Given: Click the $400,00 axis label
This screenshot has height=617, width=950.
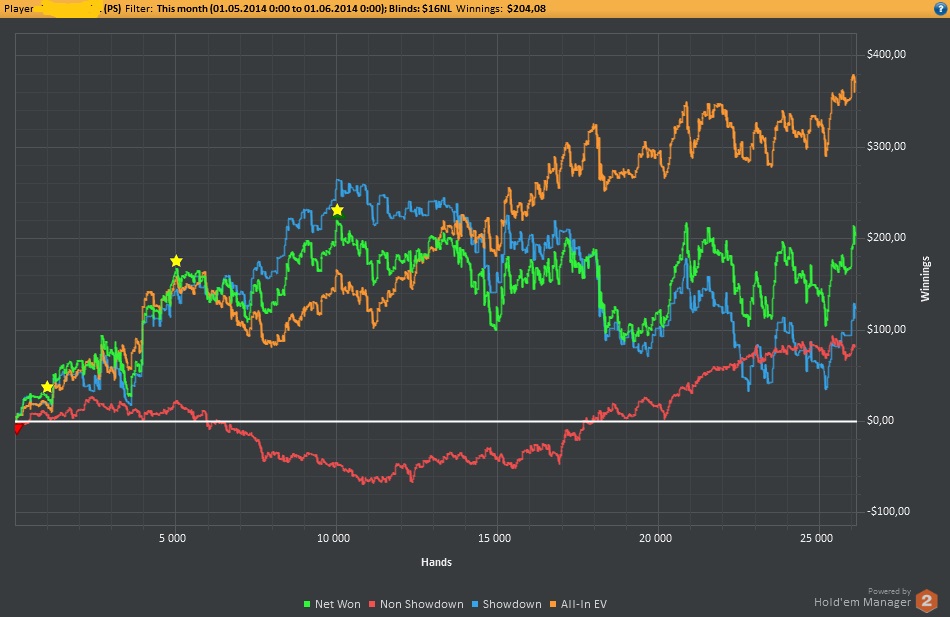Looking at the screenshot, I should point(886,55).
